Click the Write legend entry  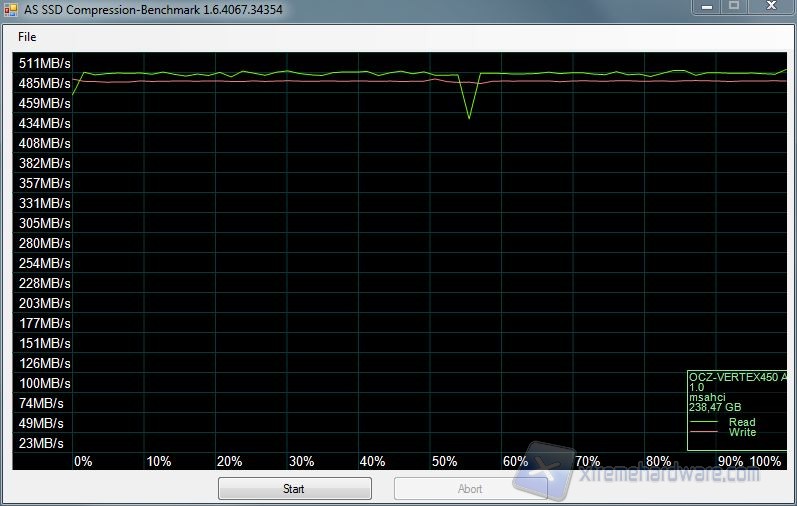click(742, 432)
